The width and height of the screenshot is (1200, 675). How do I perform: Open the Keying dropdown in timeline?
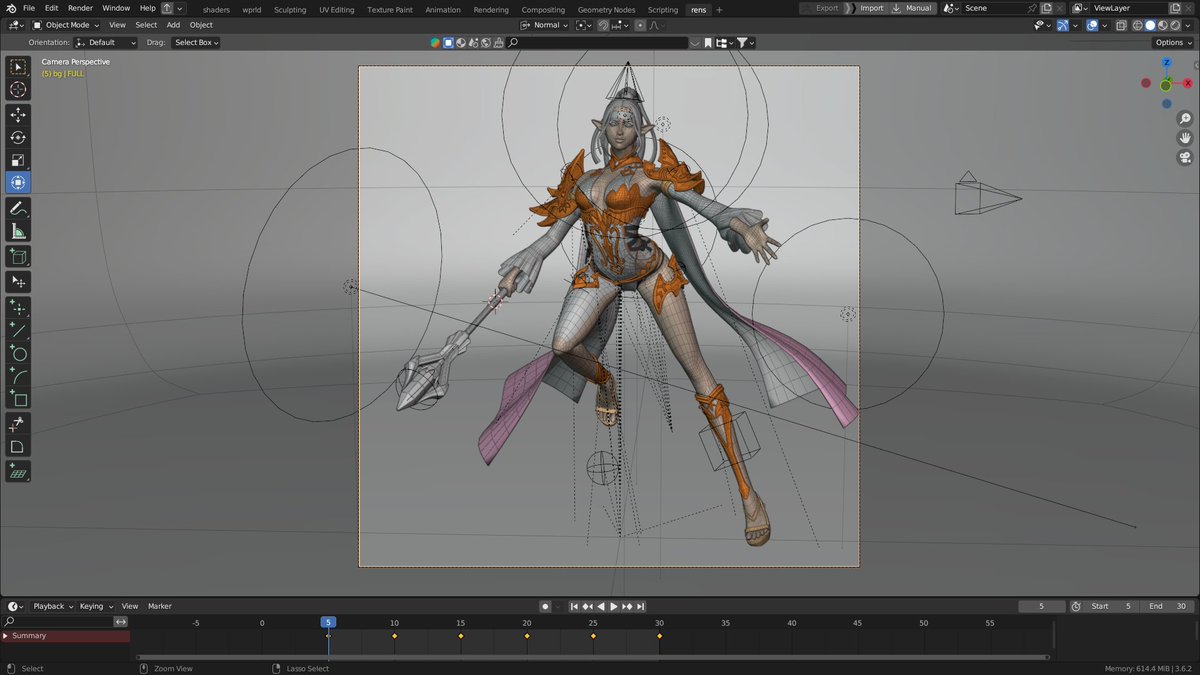[96, 606]
